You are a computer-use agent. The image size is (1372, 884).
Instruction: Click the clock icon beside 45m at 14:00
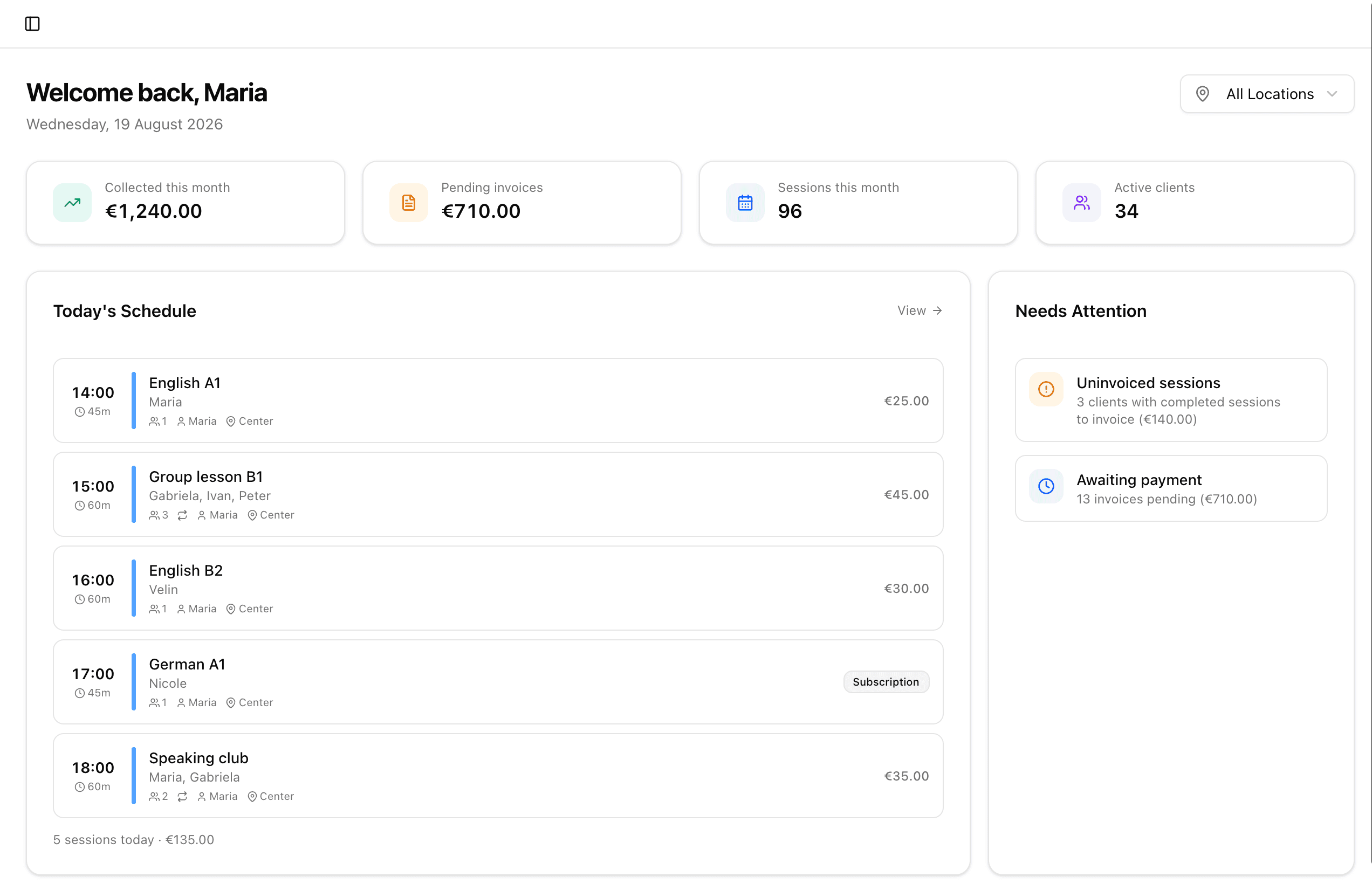click(80, 412)
